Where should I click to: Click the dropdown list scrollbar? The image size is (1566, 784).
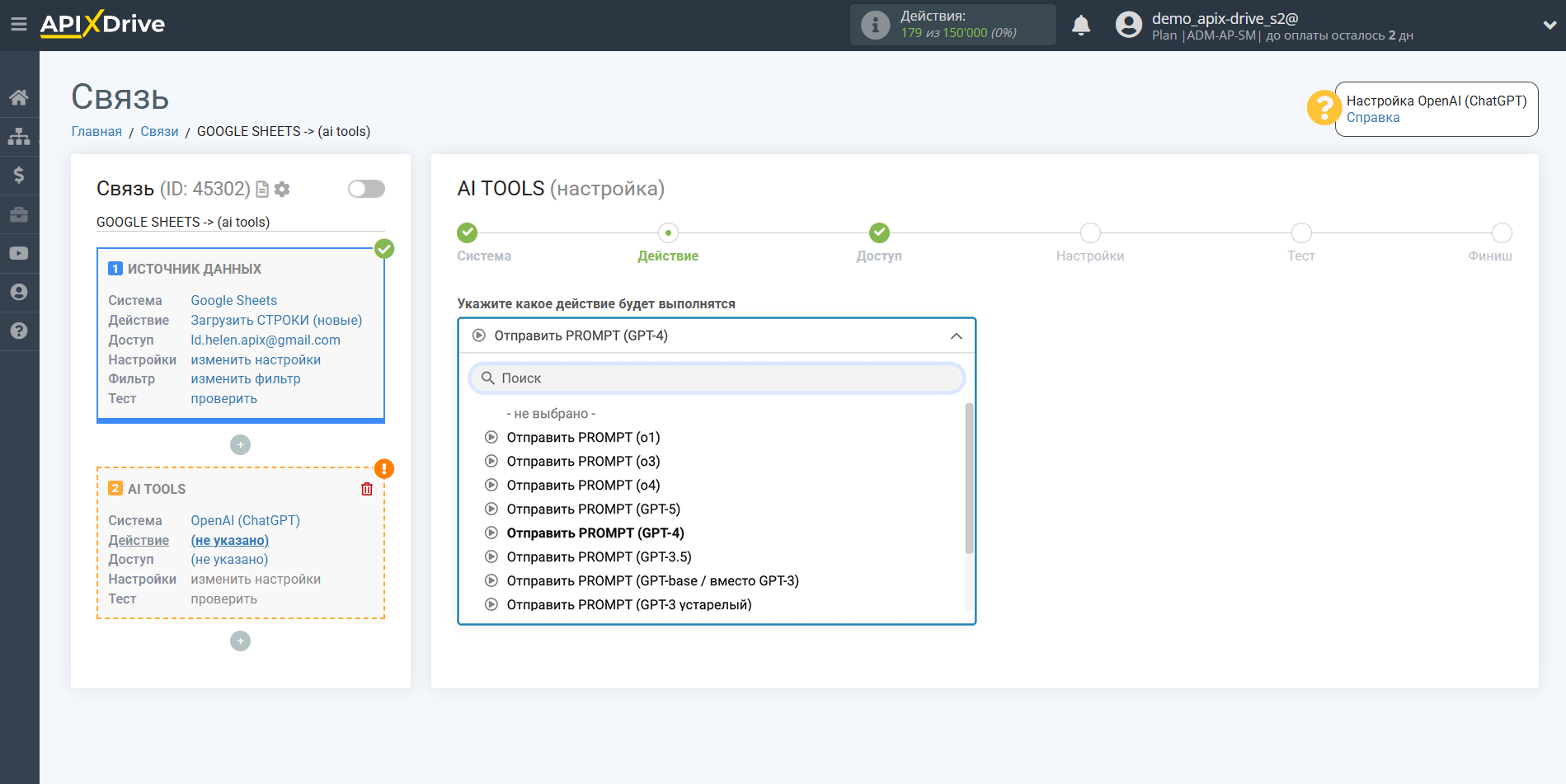pos(969,478)
